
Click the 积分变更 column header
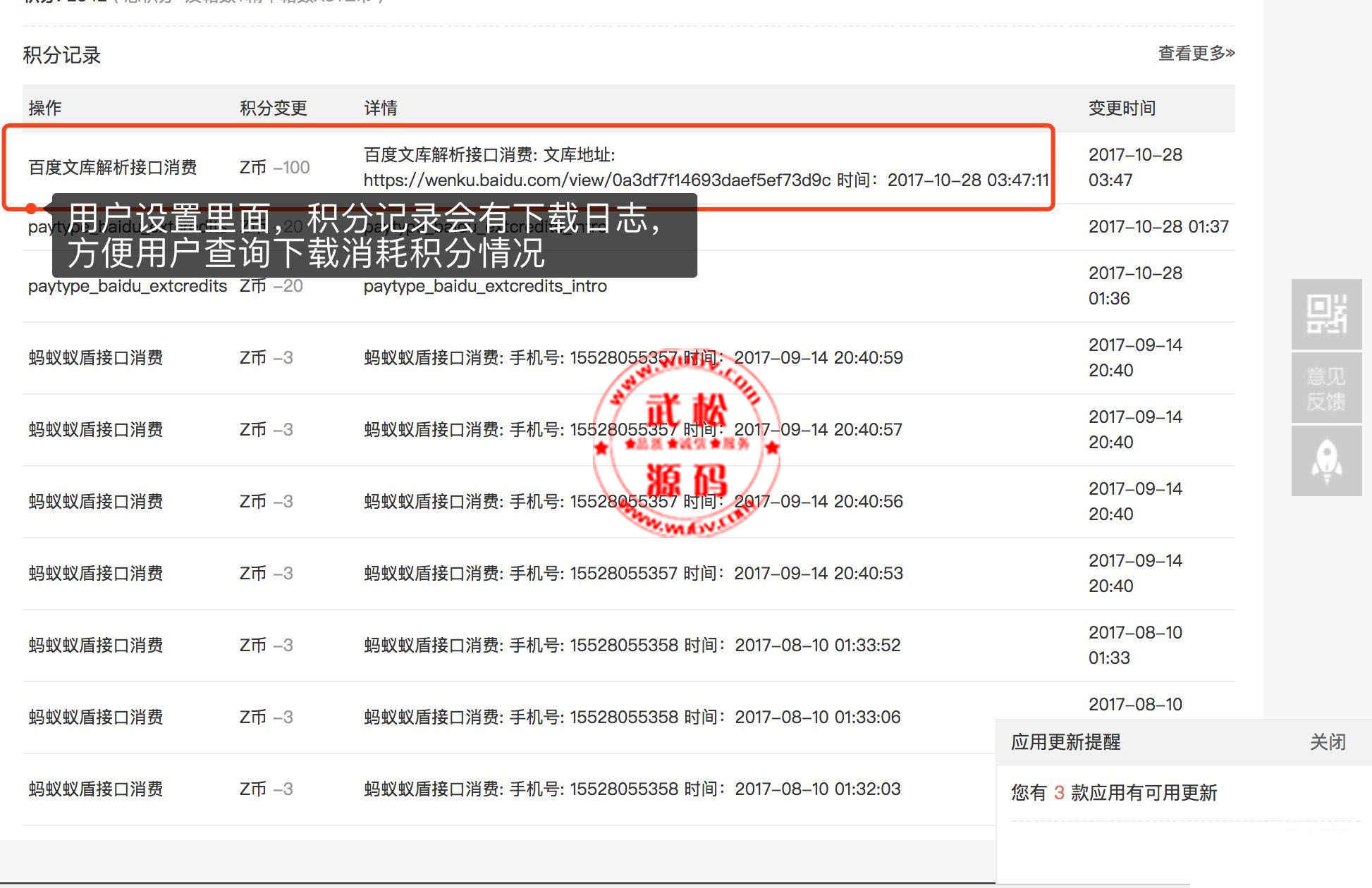tap(274, 108)
